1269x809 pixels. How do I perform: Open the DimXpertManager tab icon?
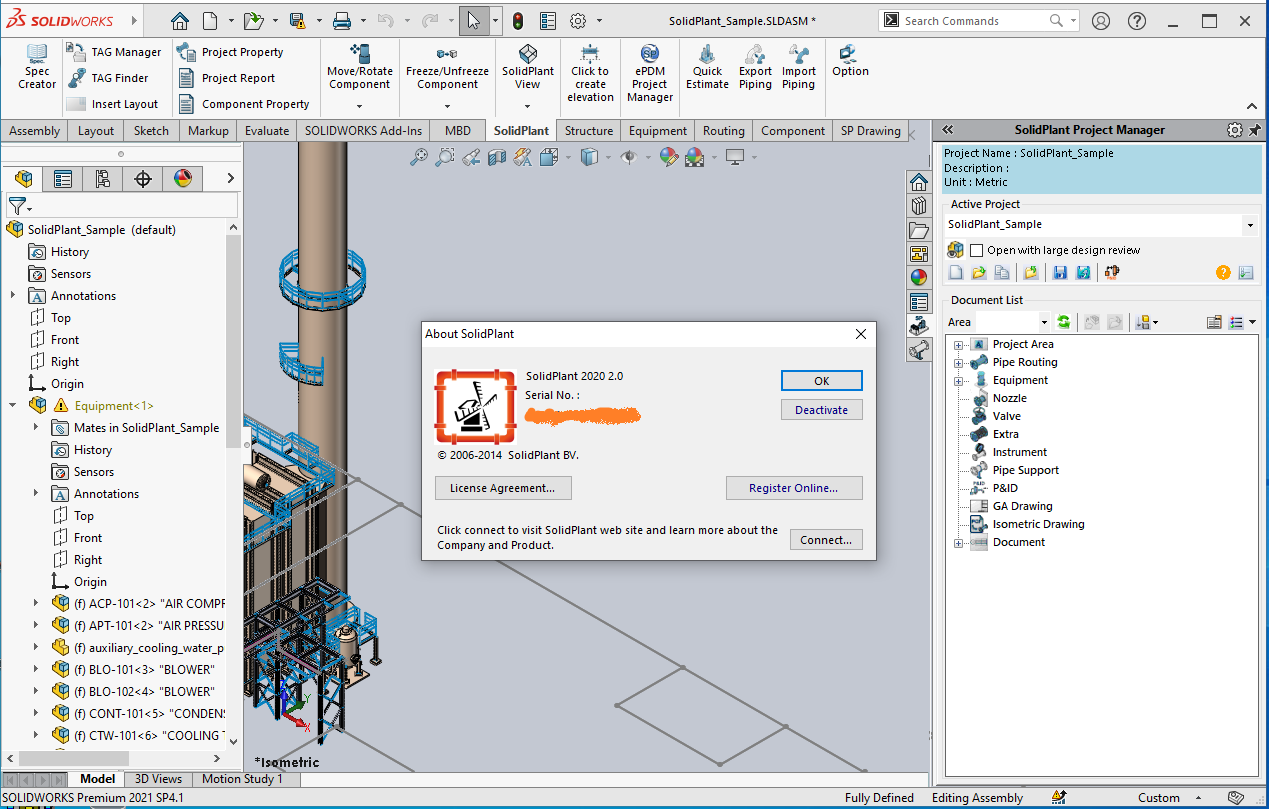point(143,179)
